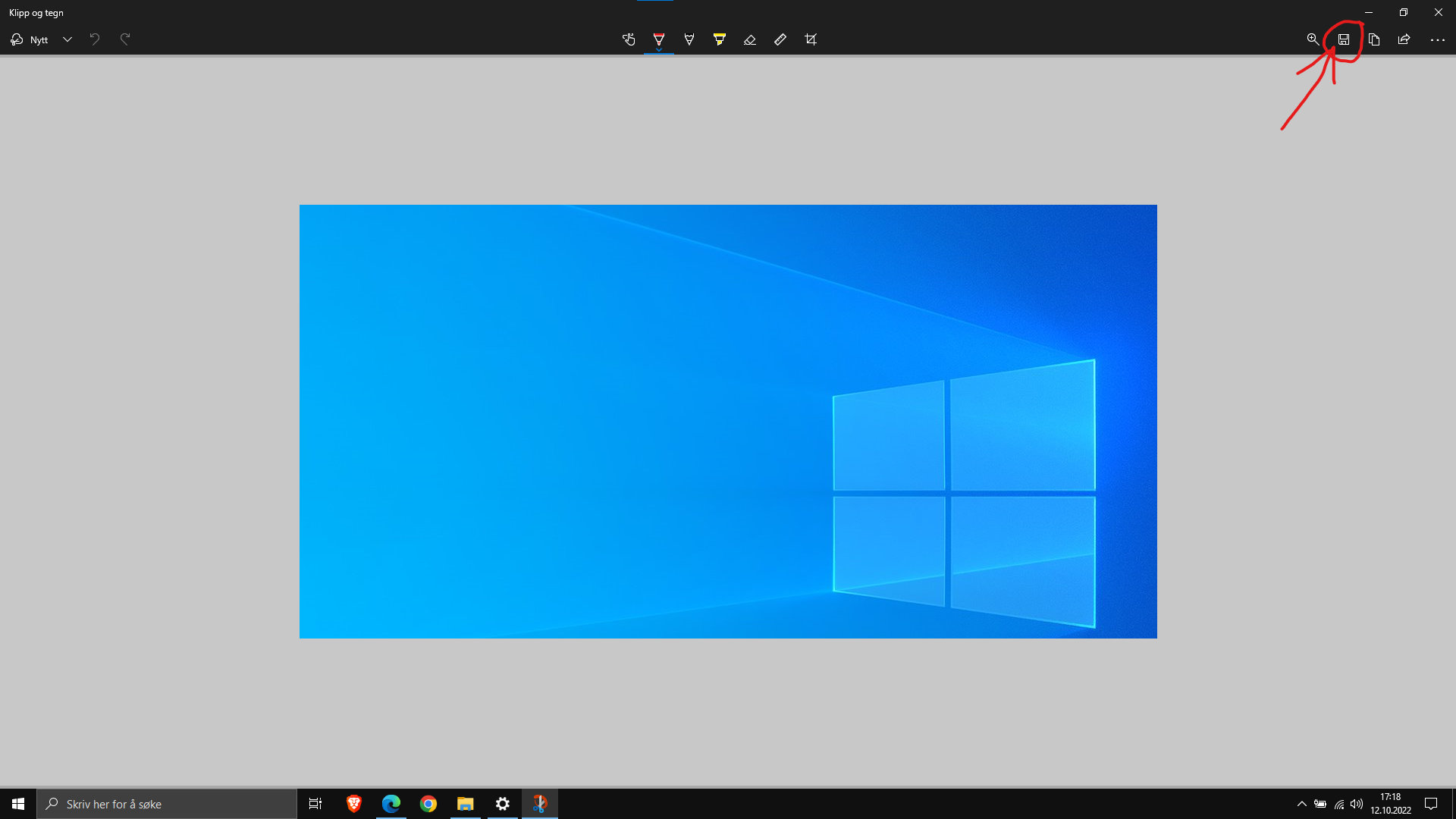
Task: Show hidden system tray icons
Action: (x=1302, y=804)
